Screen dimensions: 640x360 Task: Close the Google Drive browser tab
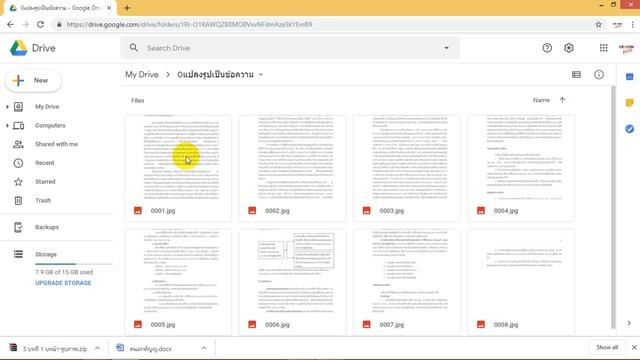pyautogui.click(x=109, y=8)
